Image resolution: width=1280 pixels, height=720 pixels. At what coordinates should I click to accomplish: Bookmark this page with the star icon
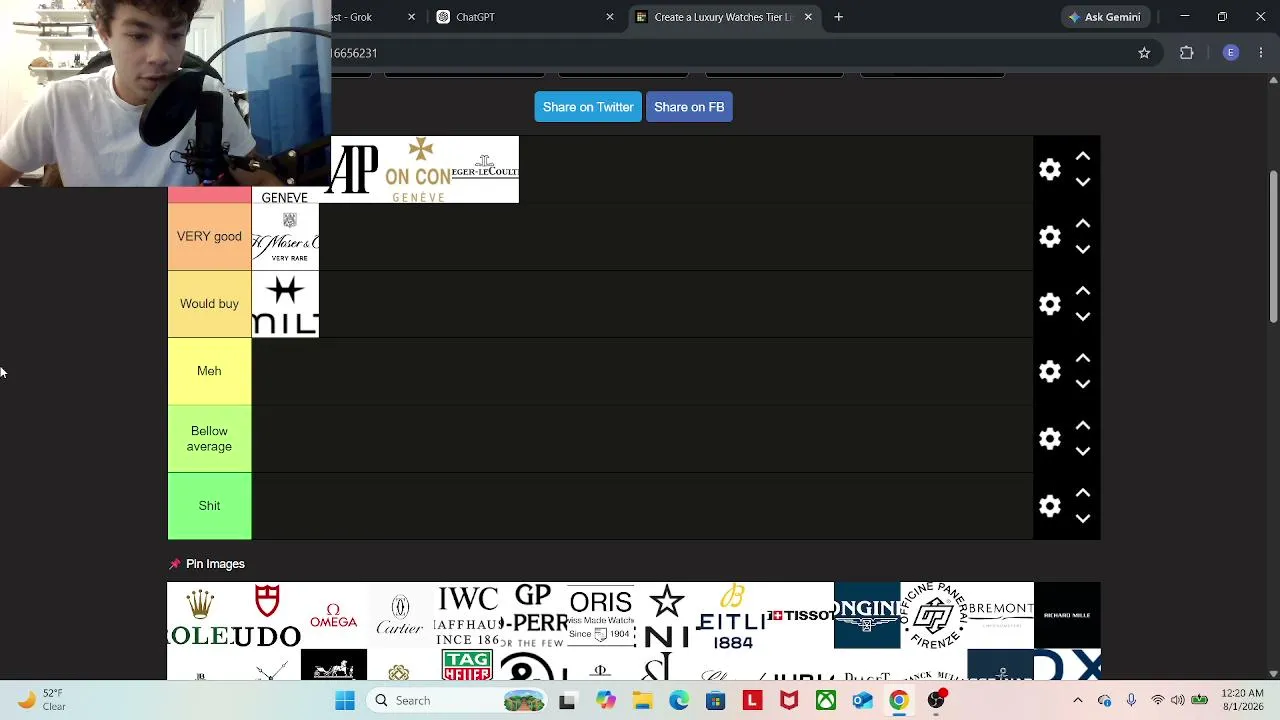1144,53
